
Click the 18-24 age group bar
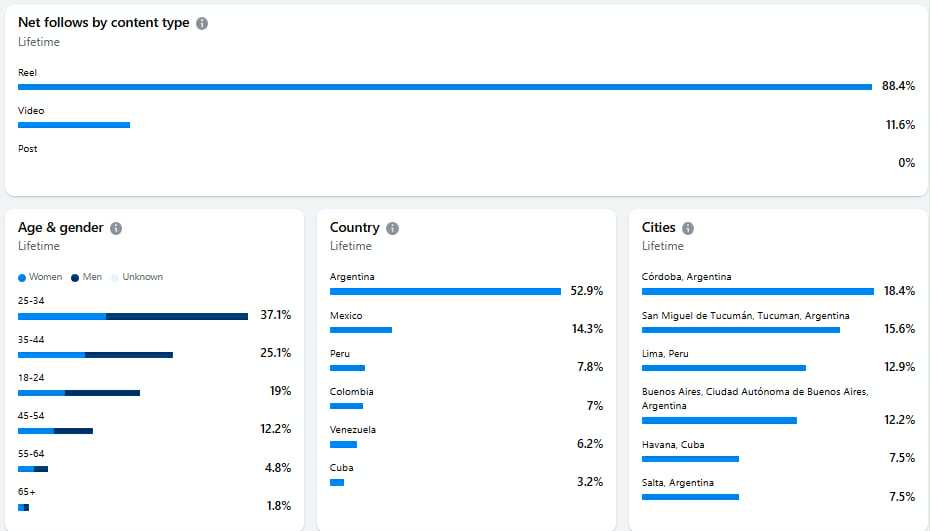(x=79, y=393)
